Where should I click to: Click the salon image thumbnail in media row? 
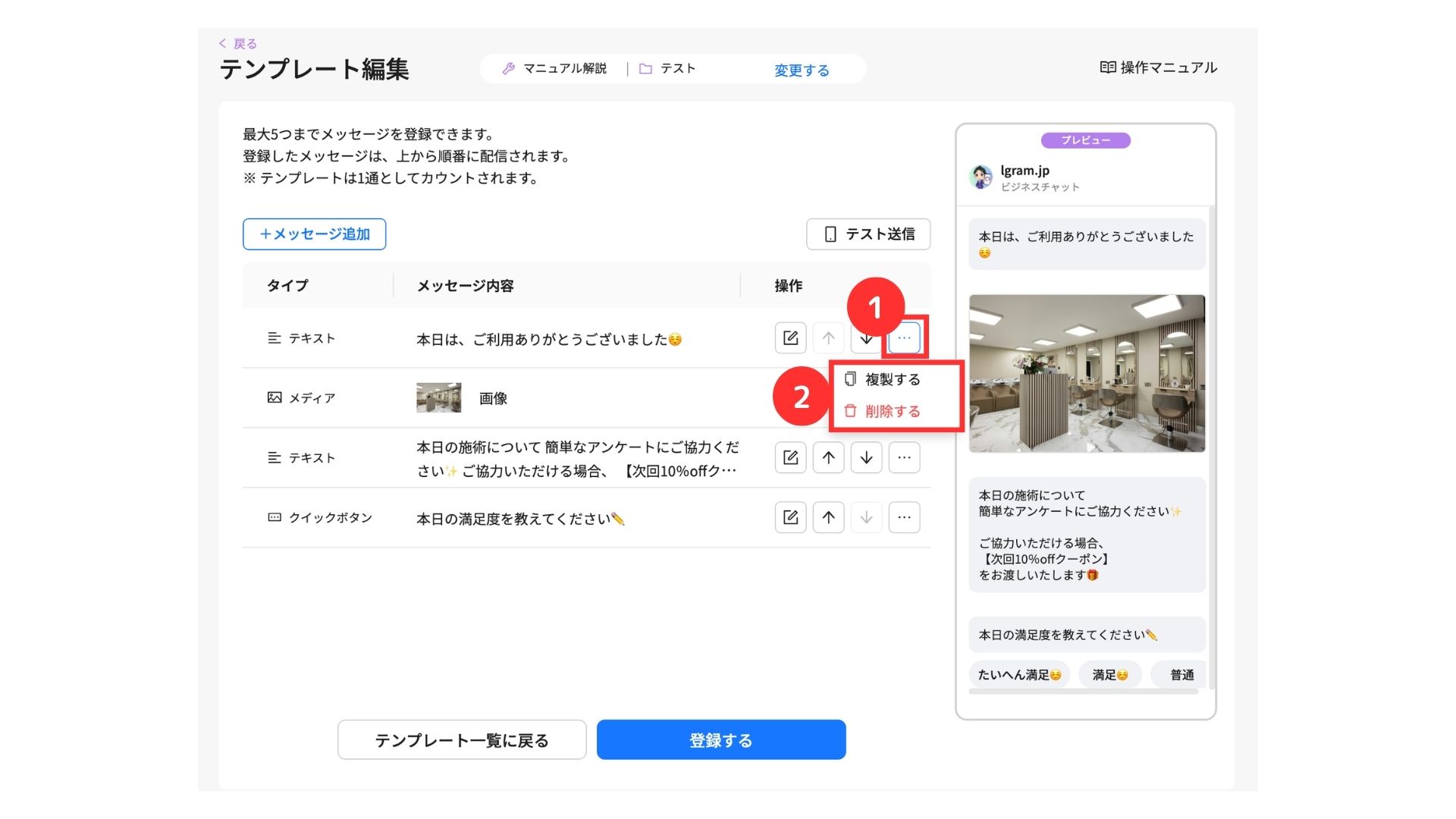point(438,398)
